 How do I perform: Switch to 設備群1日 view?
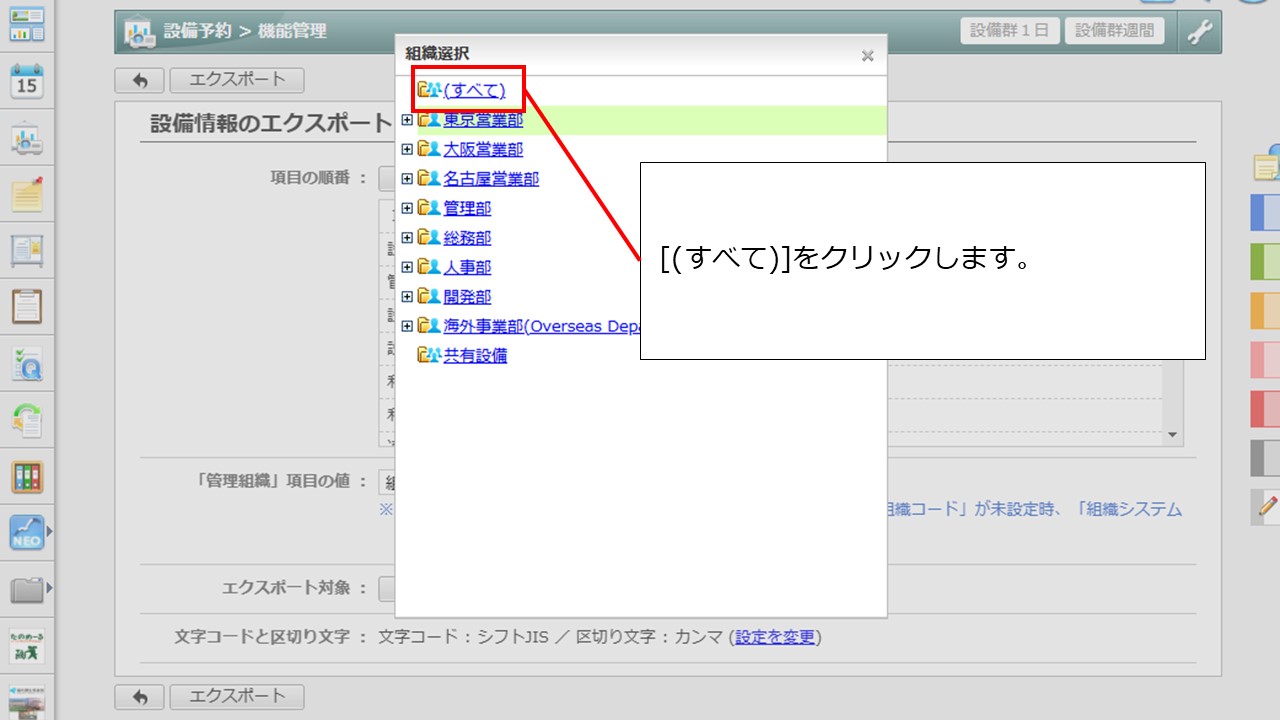1009,30
